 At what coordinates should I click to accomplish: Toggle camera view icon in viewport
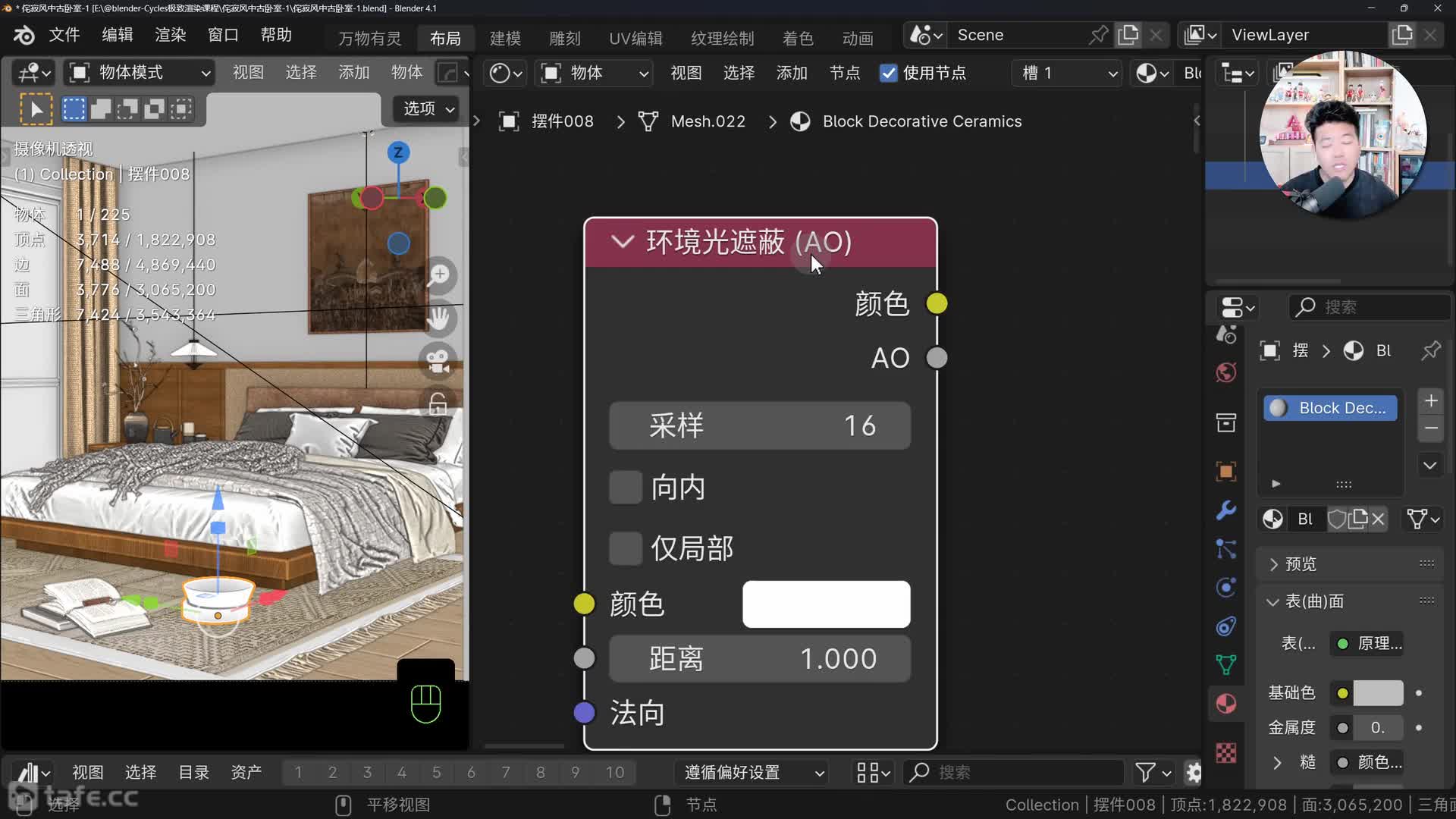(x=439, y=360)
